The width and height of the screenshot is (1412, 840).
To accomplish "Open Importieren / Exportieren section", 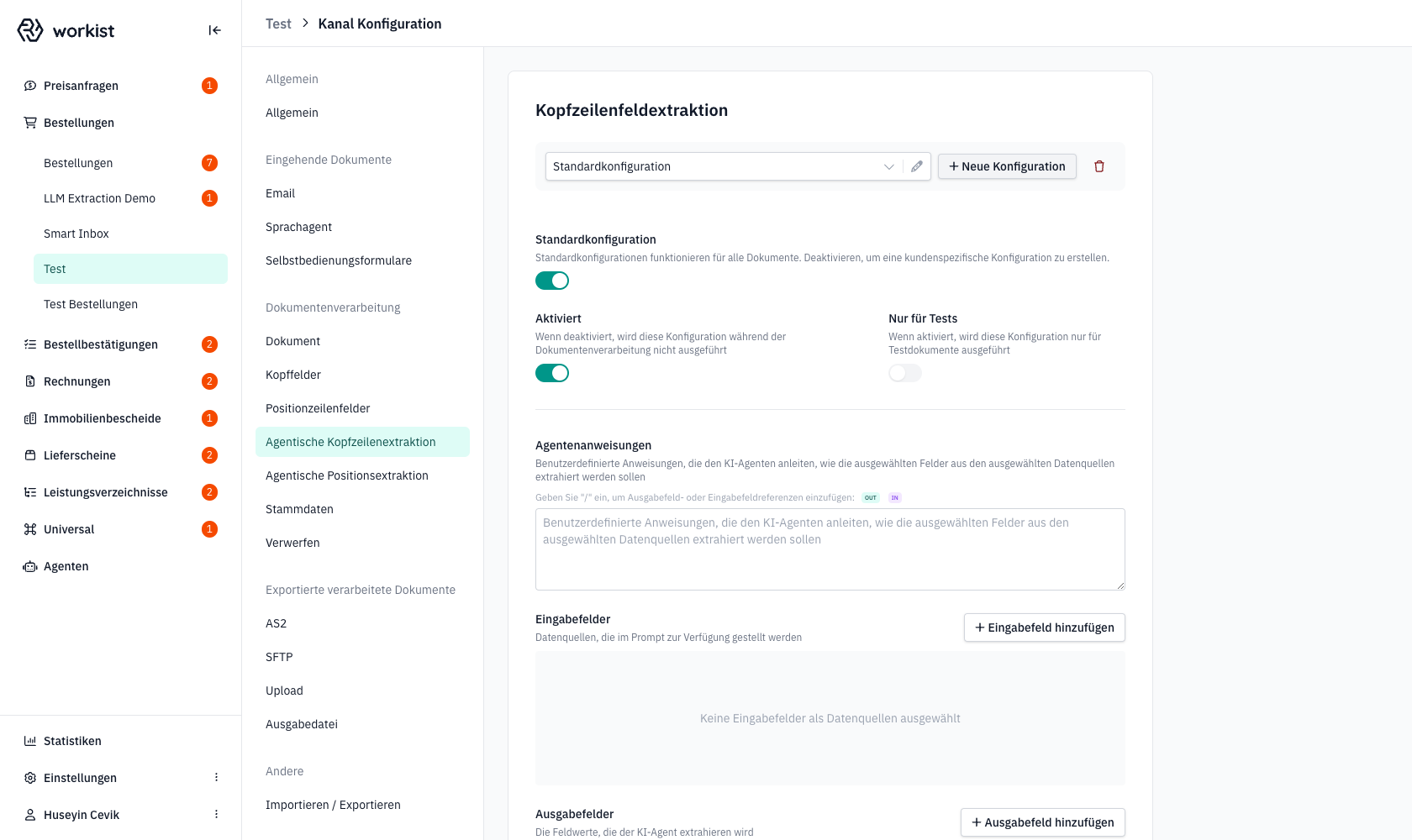I will pyautogui.click(x=362, y=805).
